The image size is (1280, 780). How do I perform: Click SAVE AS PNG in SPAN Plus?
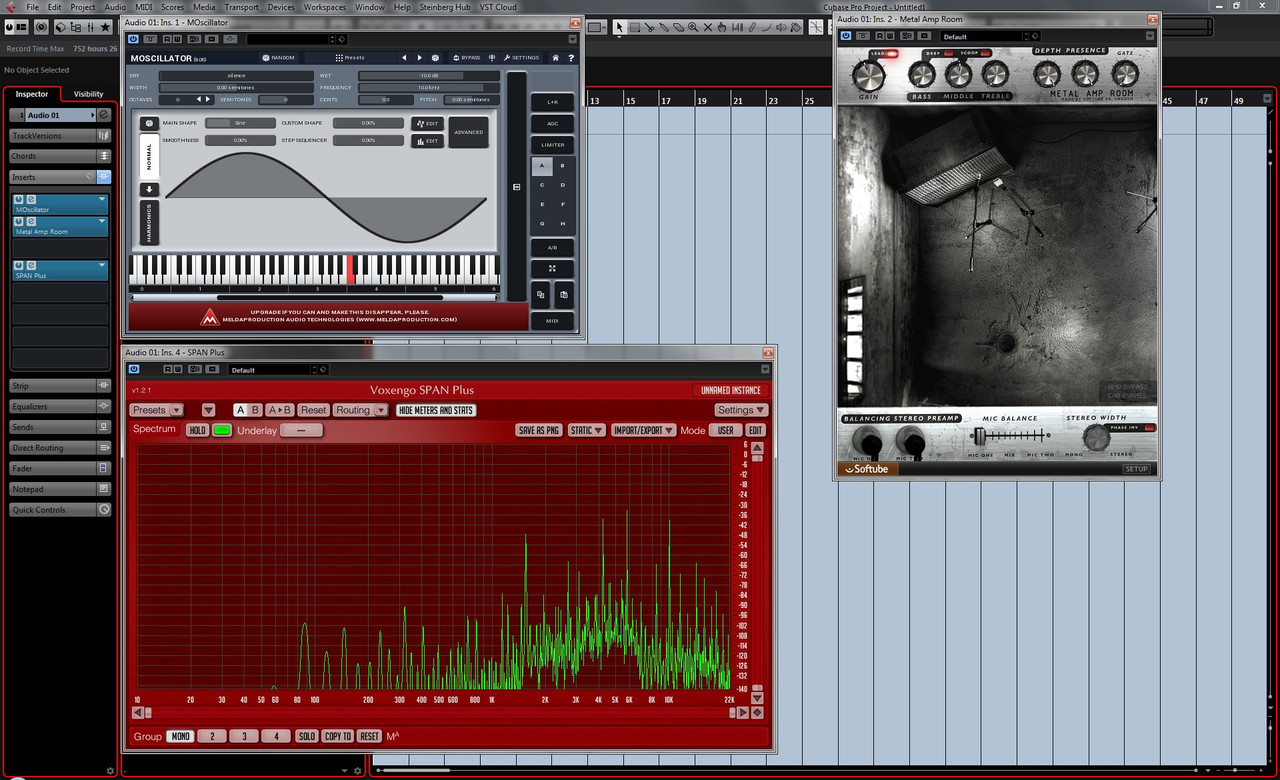point(538,430)
